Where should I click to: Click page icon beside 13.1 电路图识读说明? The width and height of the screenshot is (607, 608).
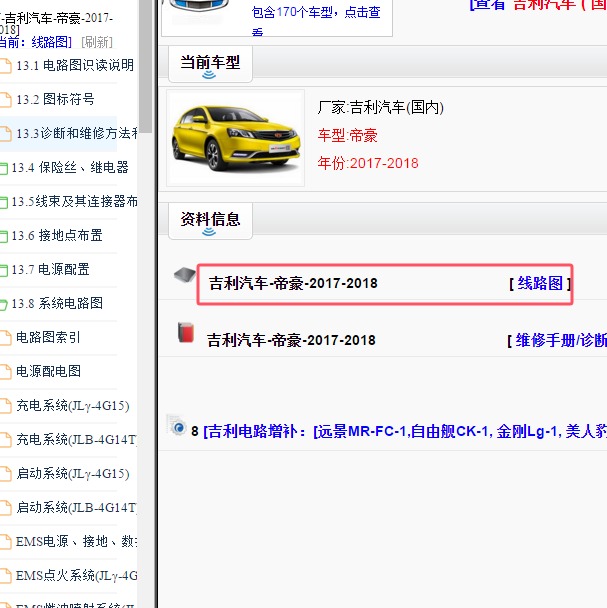pyautogui.click(x=5, y=66)
